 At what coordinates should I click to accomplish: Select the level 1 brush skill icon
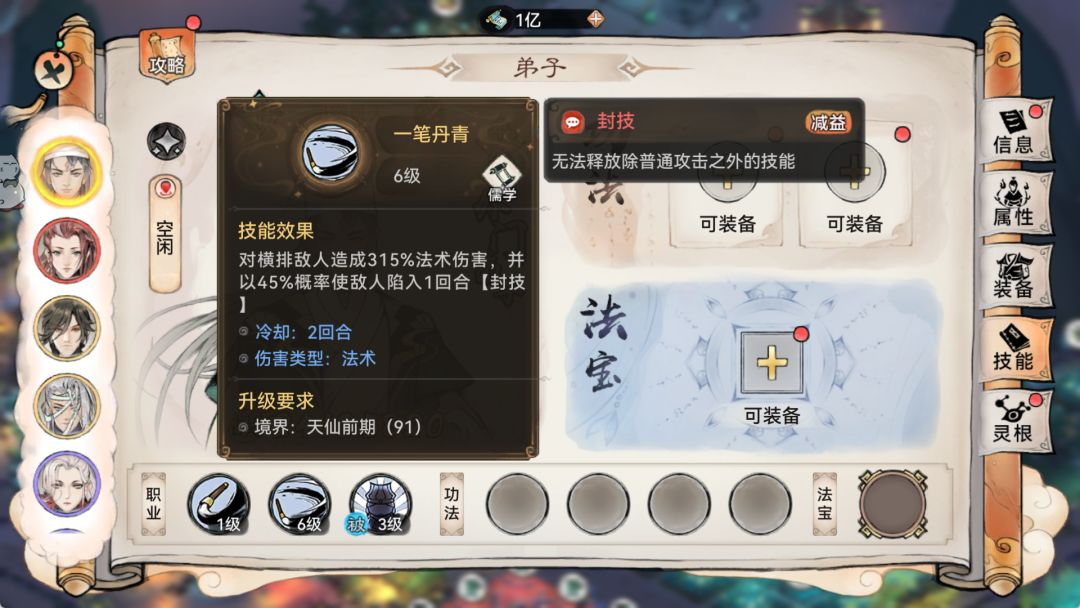click(218, 505)
